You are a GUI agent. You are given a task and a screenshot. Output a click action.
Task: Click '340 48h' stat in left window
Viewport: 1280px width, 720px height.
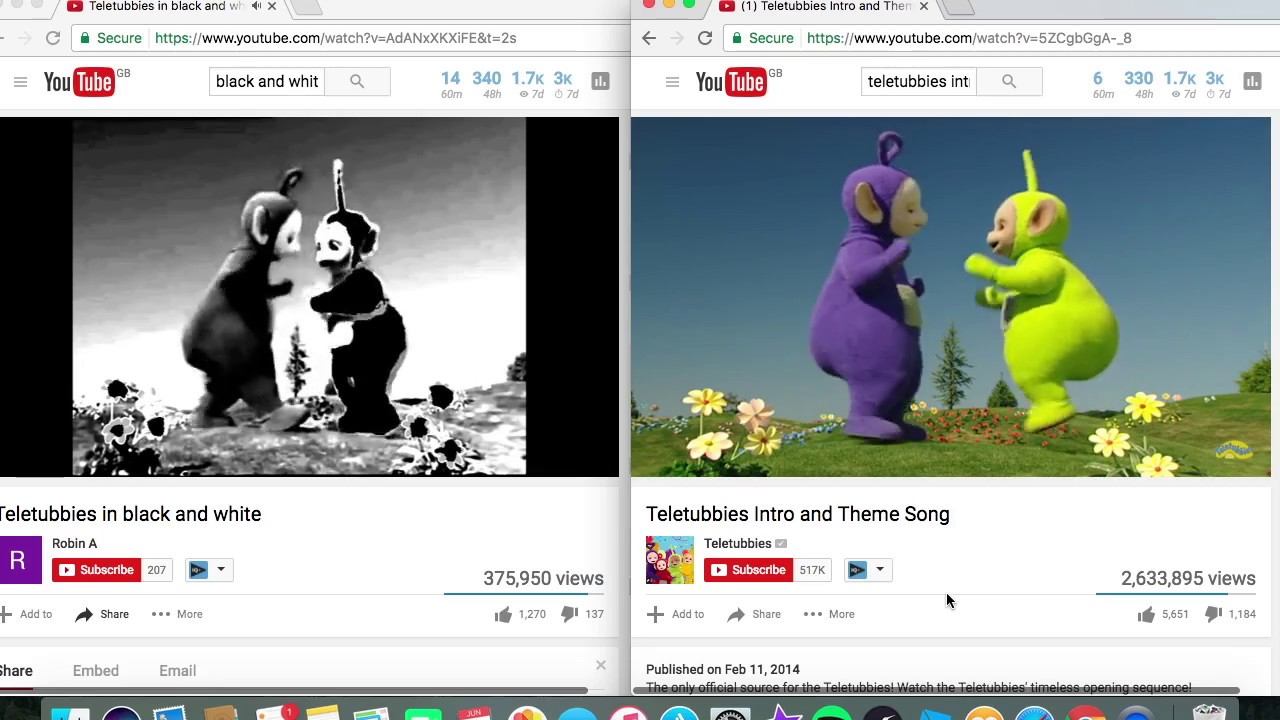tap(487, 84)
